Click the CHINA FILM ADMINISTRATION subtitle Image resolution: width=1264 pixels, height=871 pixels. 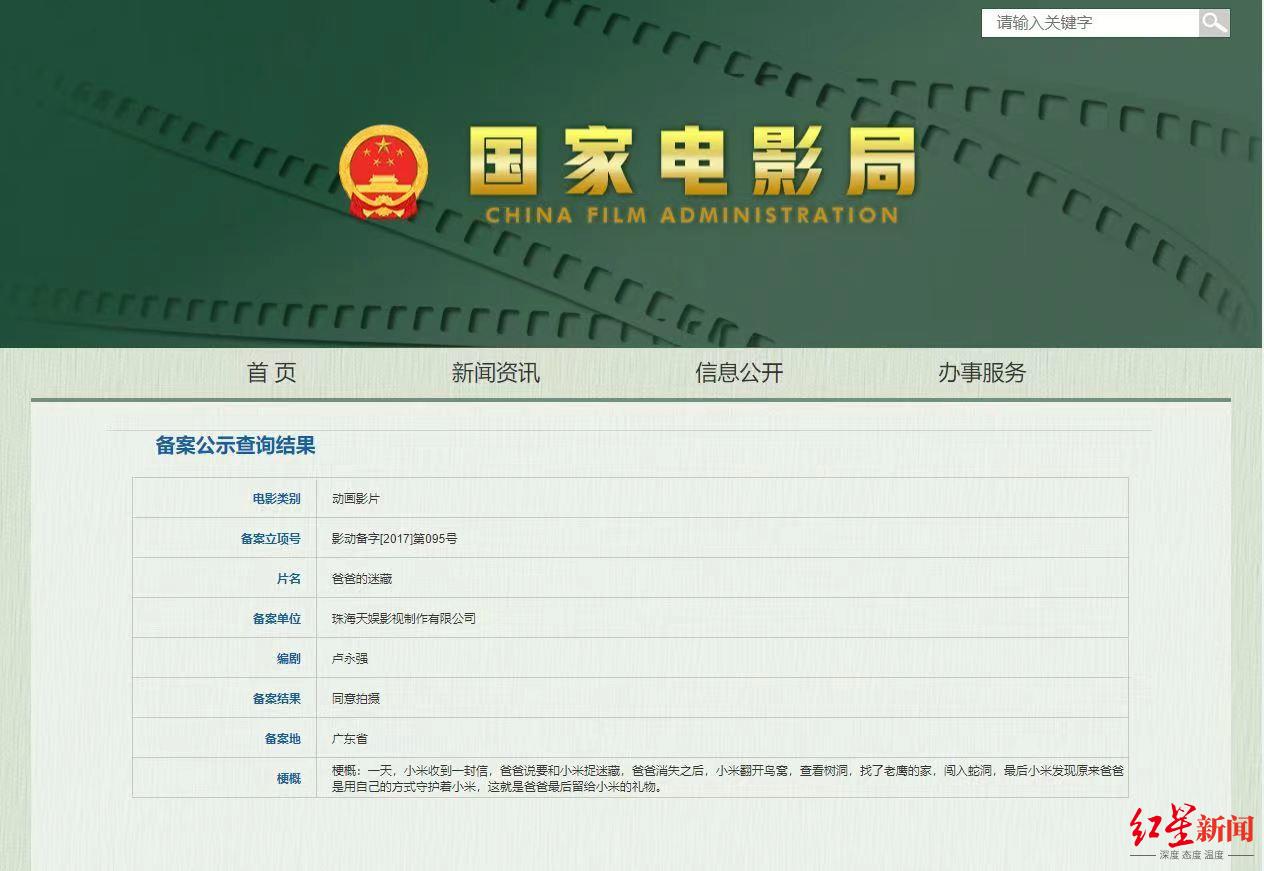[692, 215]
